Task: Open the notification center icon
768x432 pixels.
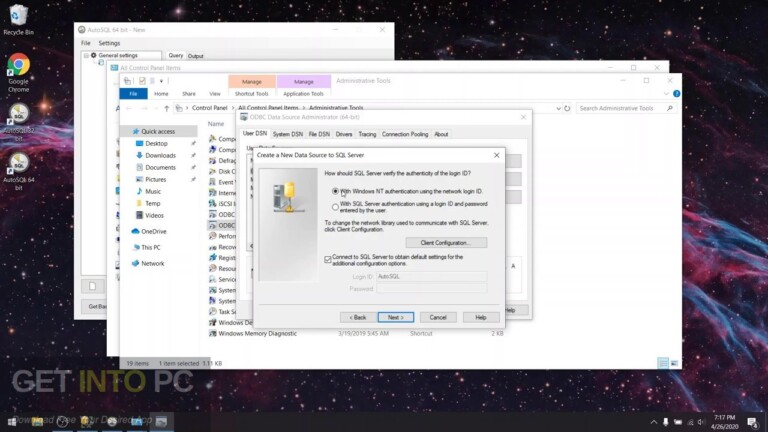Action: [x=753, y=422]
